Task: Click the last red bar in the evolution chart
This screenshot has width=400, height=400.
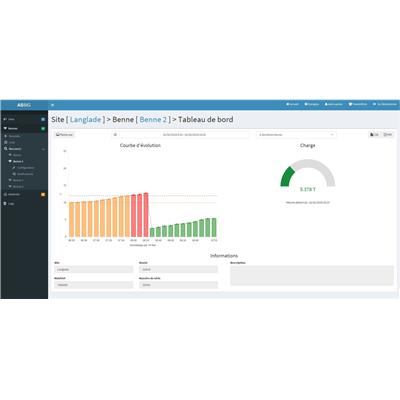Action: pos(146,215)
